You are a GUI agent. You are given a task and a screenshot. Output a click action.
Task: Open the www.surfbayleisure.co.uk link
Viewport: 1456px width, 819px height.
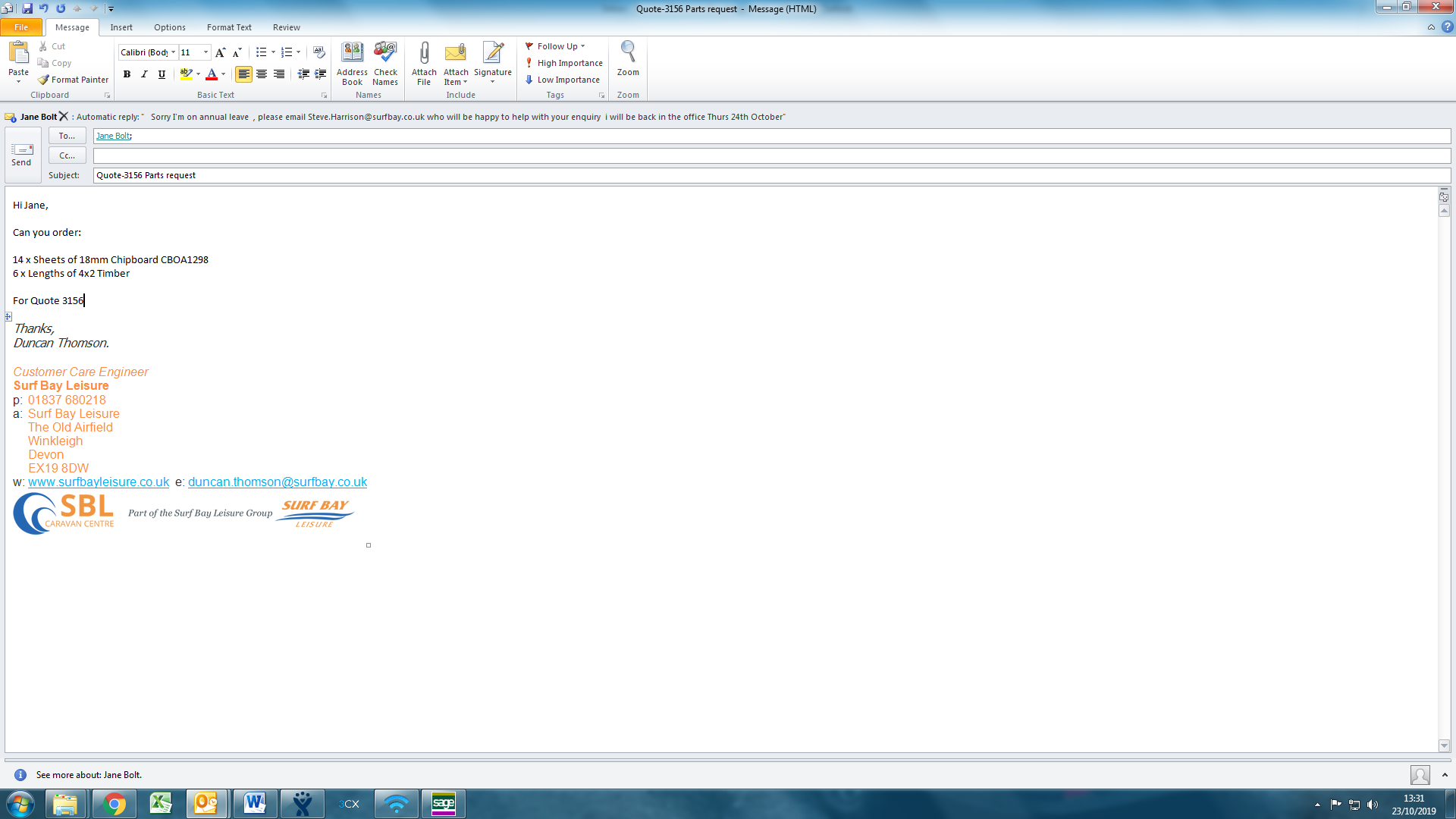click(99, 482)
